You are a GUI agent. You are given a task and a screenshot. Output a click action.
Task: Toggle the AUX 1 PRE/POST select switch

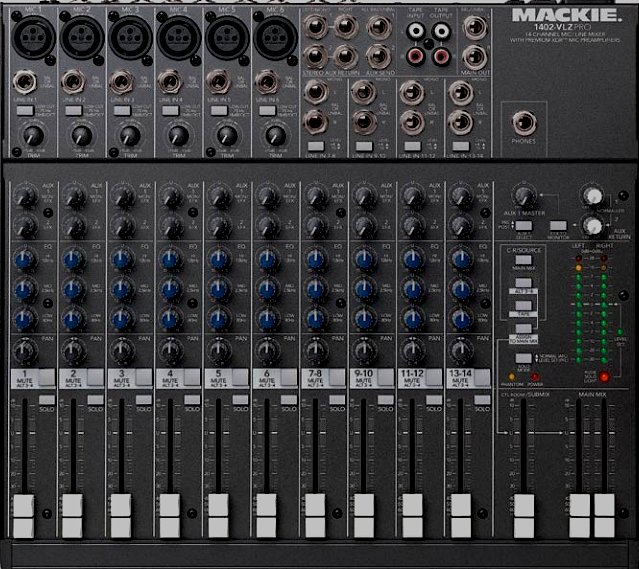(x=524, y=225)
